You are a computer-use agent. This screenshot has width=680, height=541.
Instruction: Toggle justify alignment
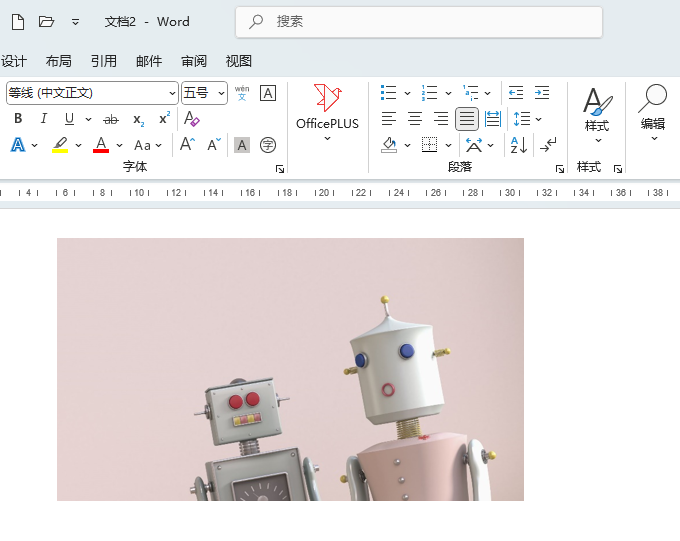click(x=467, y=119)
